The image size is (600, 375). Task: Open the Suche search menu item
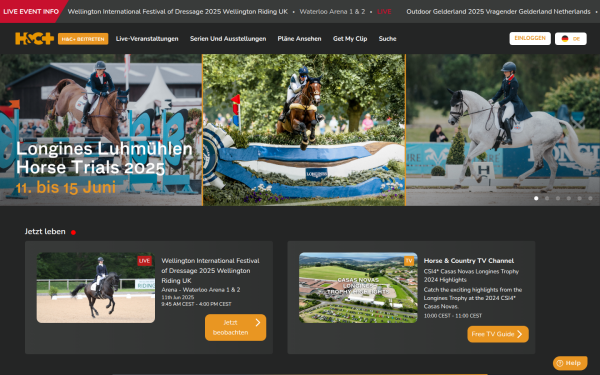click(387, 39)
